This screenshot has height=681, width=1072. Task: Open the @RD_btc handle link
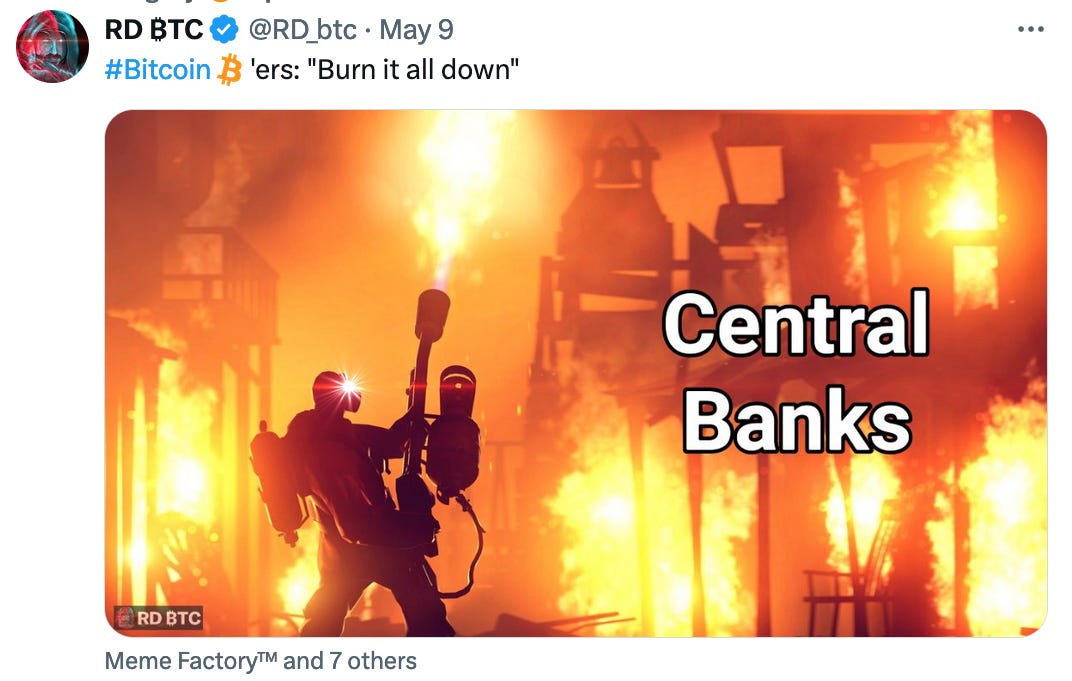coord(302,30)
